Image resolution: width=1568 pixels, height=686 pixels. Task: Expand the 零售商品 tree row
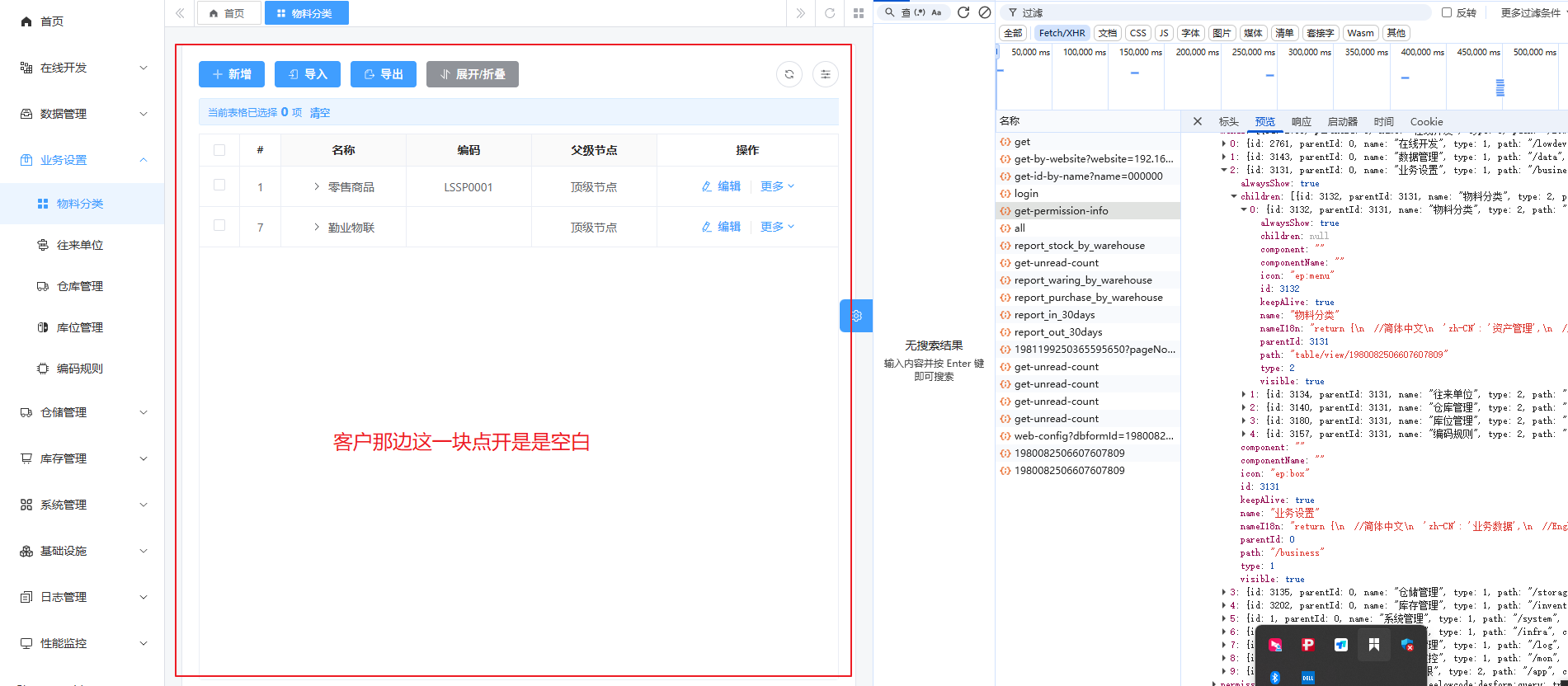coord(317,187)
